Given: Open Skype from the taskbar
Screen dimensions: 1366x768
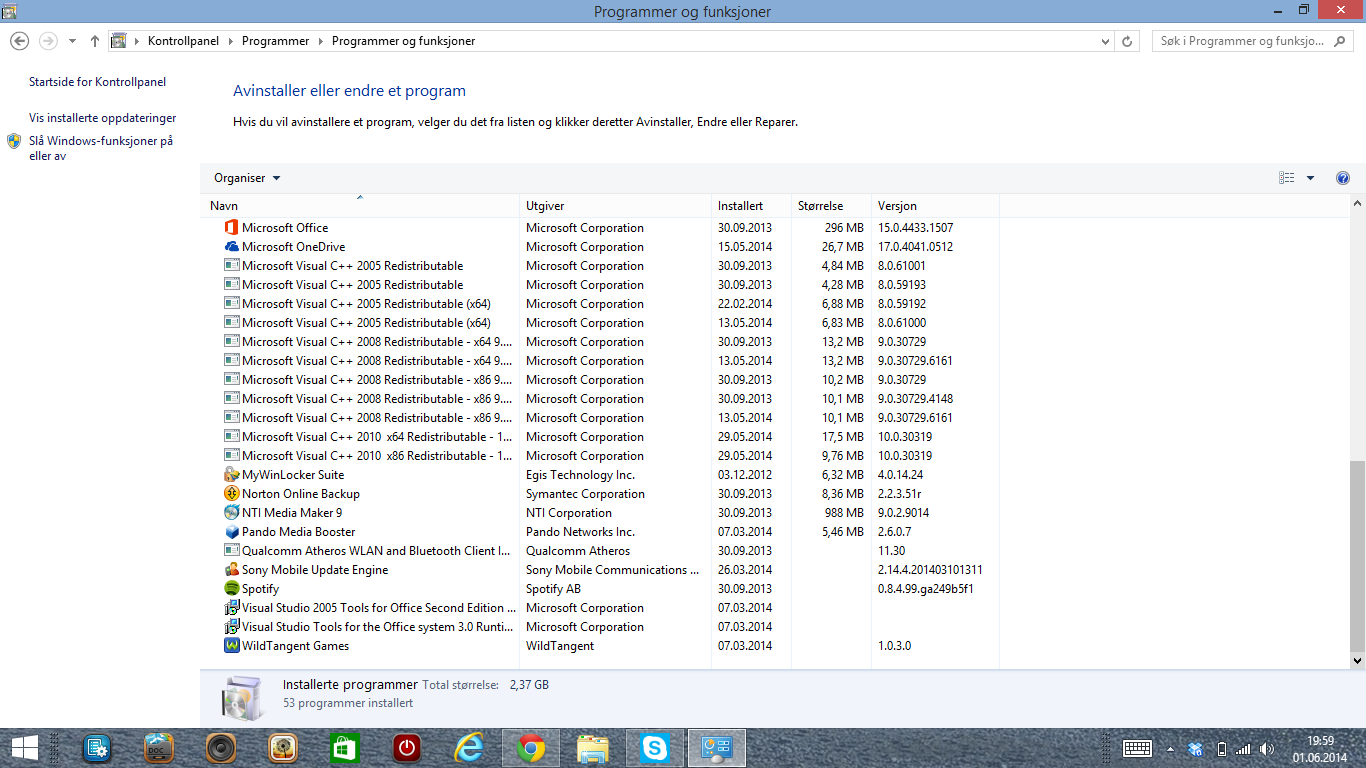Looking at the screenshot, I should [x=655, y=748].
